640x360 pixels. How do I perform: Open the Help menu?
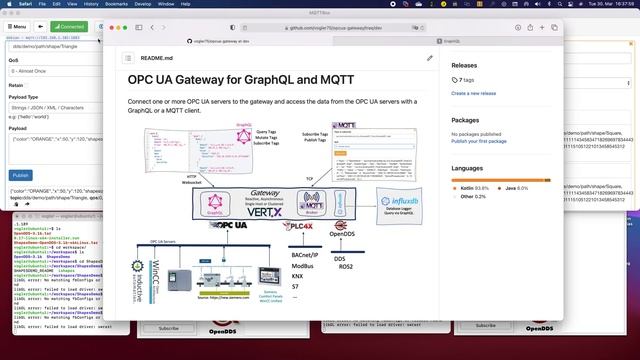pos(185,4)
